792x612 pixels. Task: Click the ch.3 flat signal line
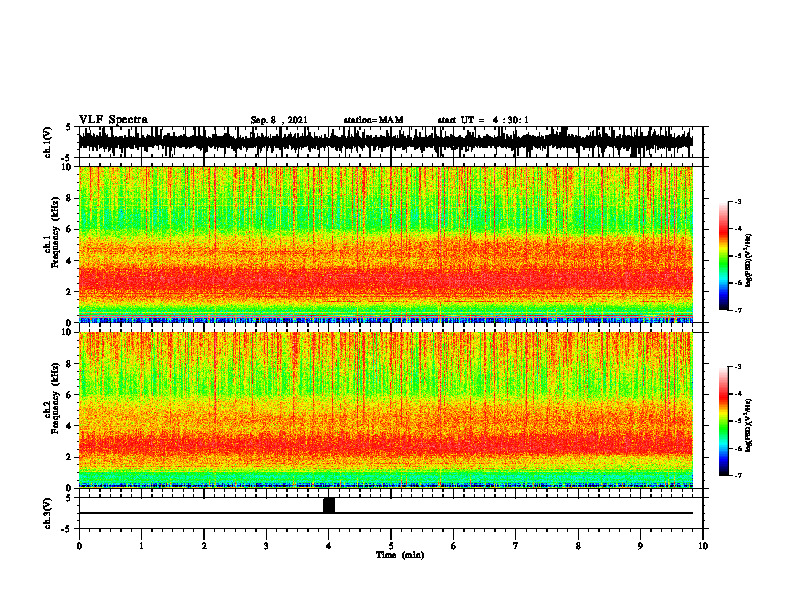385,513
